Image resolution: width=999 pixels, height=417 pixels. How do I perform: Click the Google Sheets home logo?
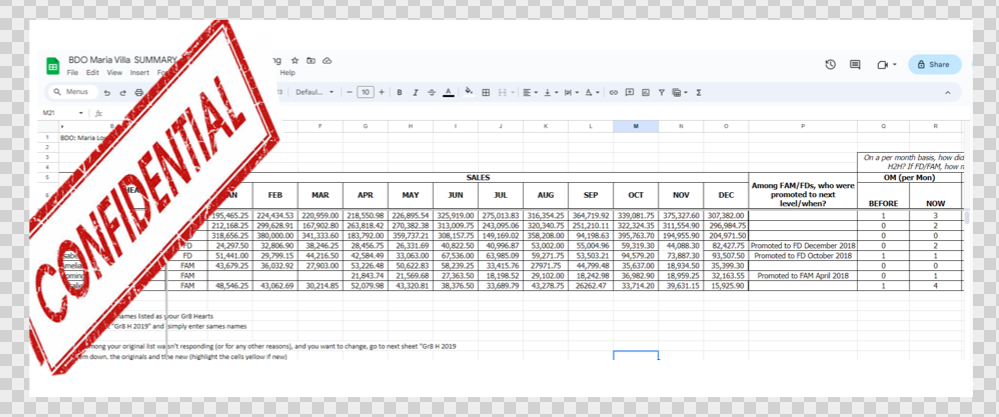tap(53, 66)
